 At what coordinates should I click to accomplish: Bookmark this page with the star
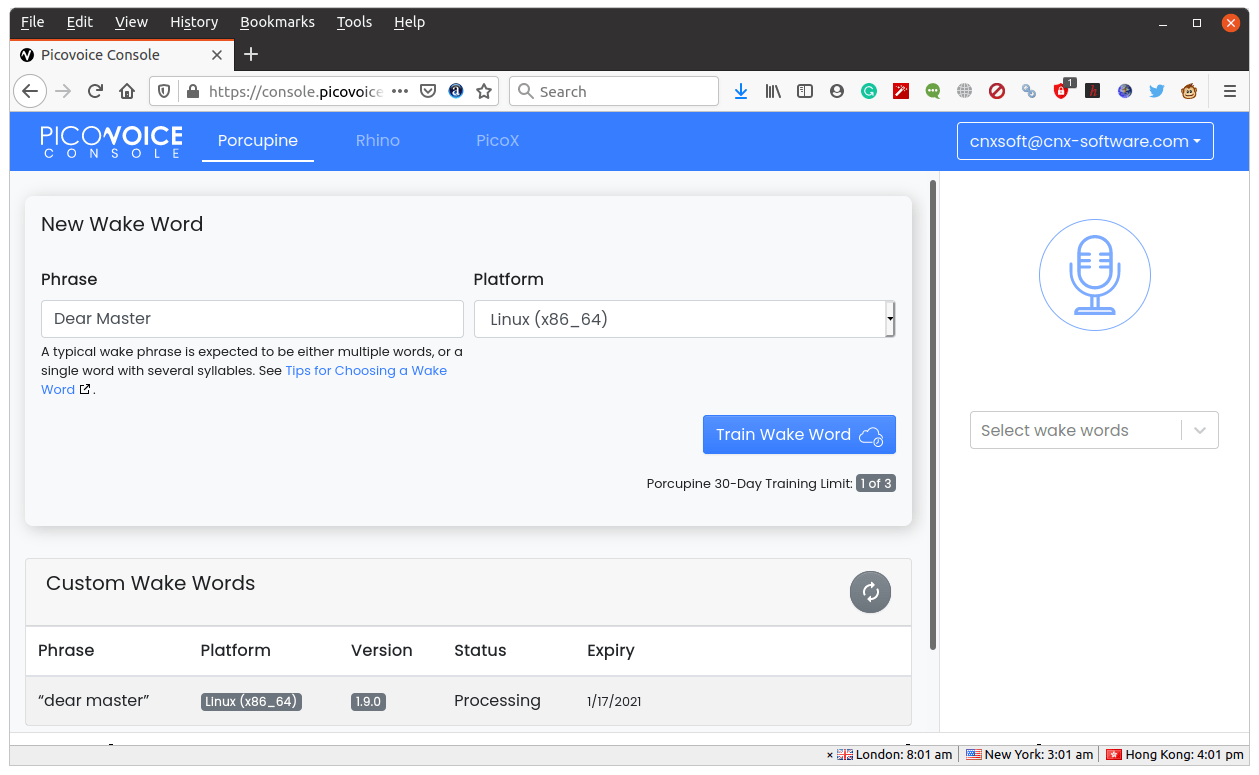(484, 91)
